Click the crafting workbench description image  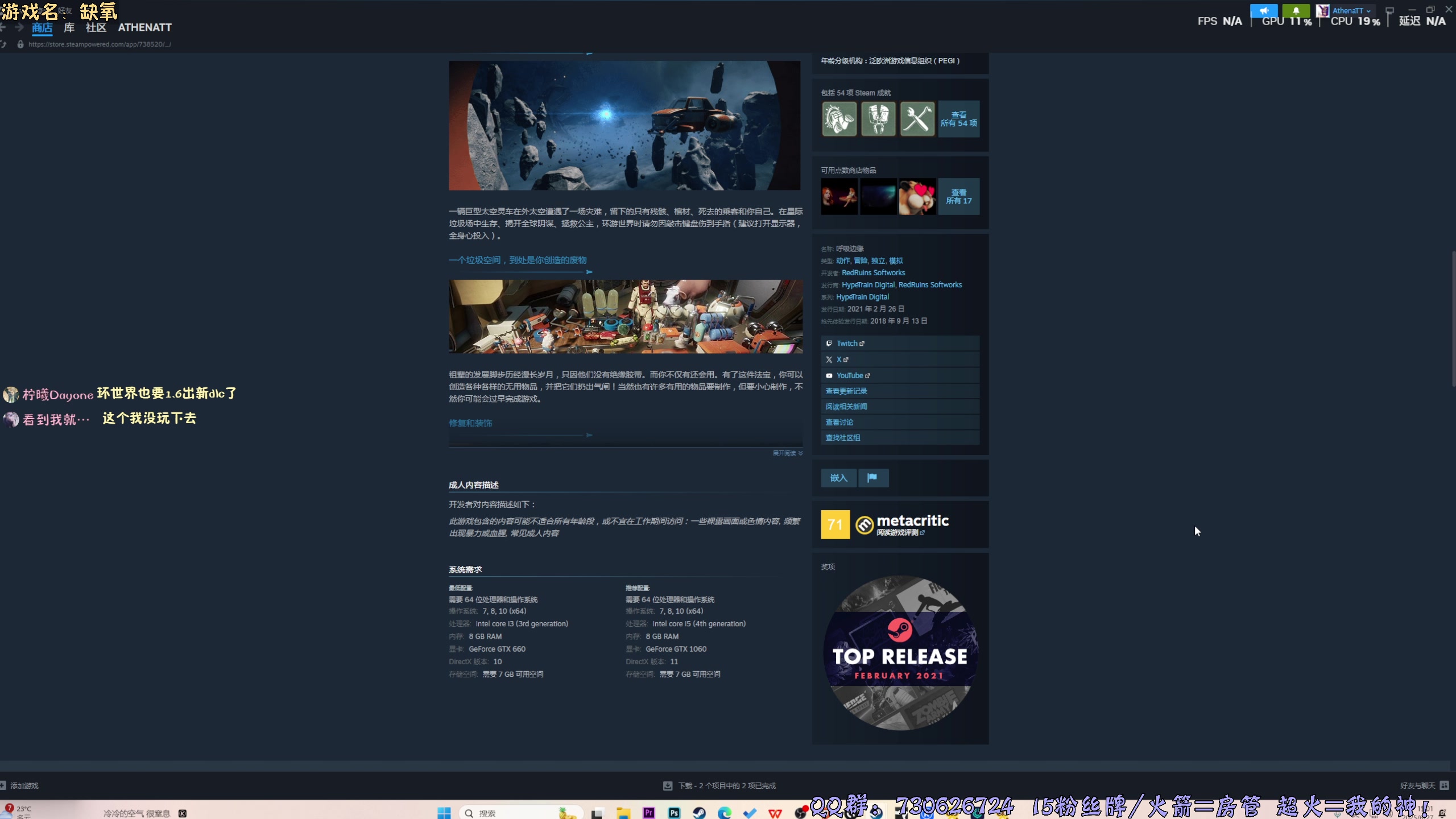626,316
